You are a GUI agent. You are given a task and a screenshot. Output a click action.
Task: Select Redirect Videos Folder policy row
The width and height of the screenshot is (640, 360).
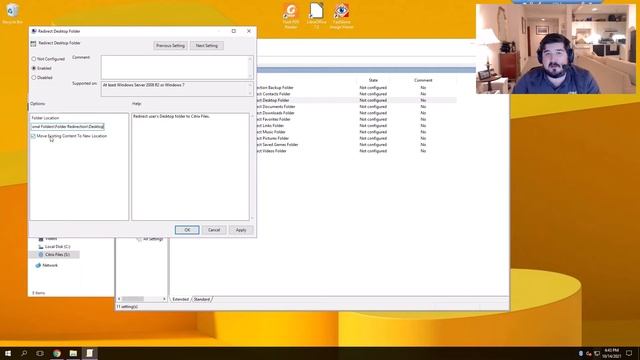(x=355, y=151)
